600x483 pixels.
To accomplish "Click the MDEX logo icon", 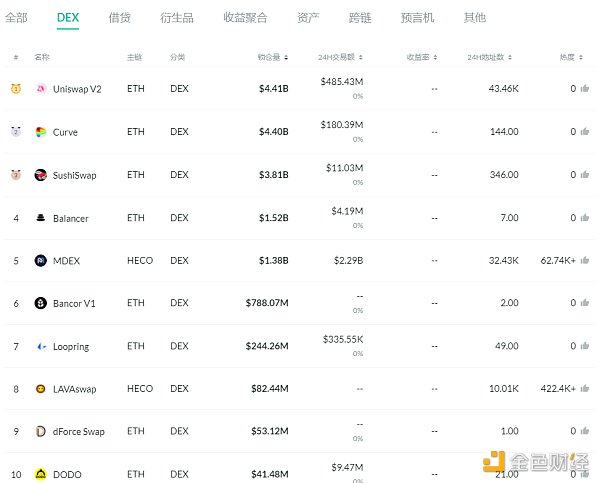I will (x=41, y=261).
